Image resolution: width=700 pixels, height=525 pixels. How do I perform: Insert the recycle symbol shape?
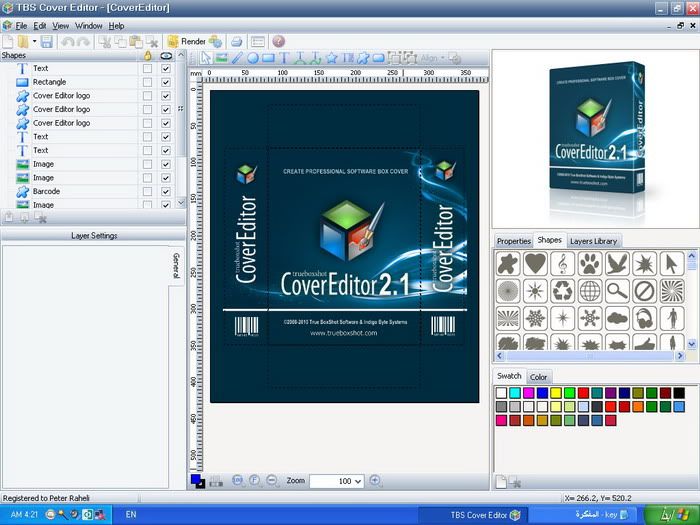[x=562, y=291]
